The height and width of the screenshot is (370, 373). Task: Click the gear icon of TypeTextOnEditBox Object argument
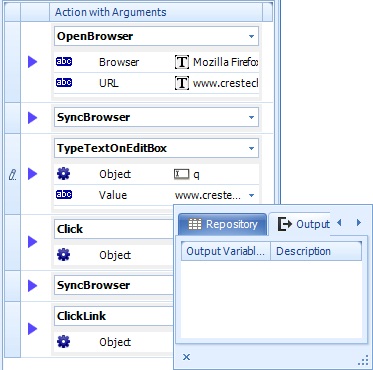click(x=63, y=174)
